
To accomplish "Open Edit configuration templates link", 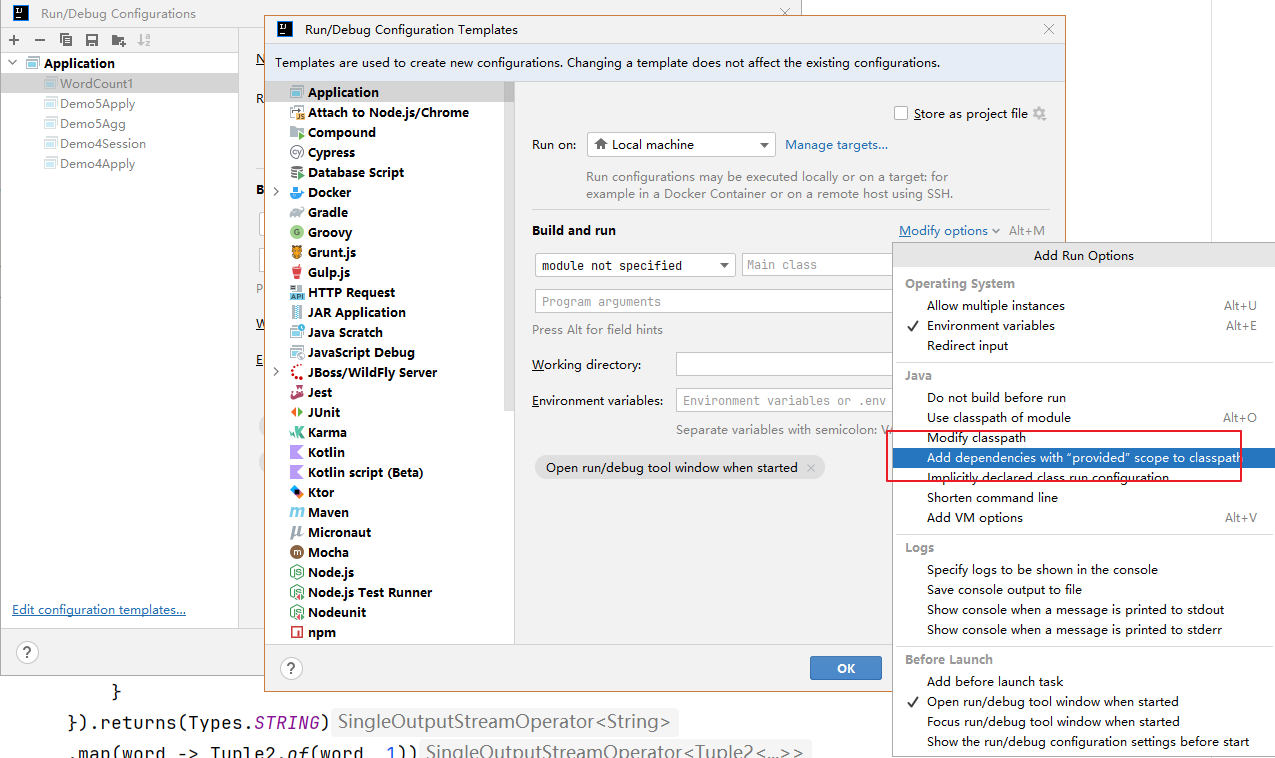I will [99, 610].
